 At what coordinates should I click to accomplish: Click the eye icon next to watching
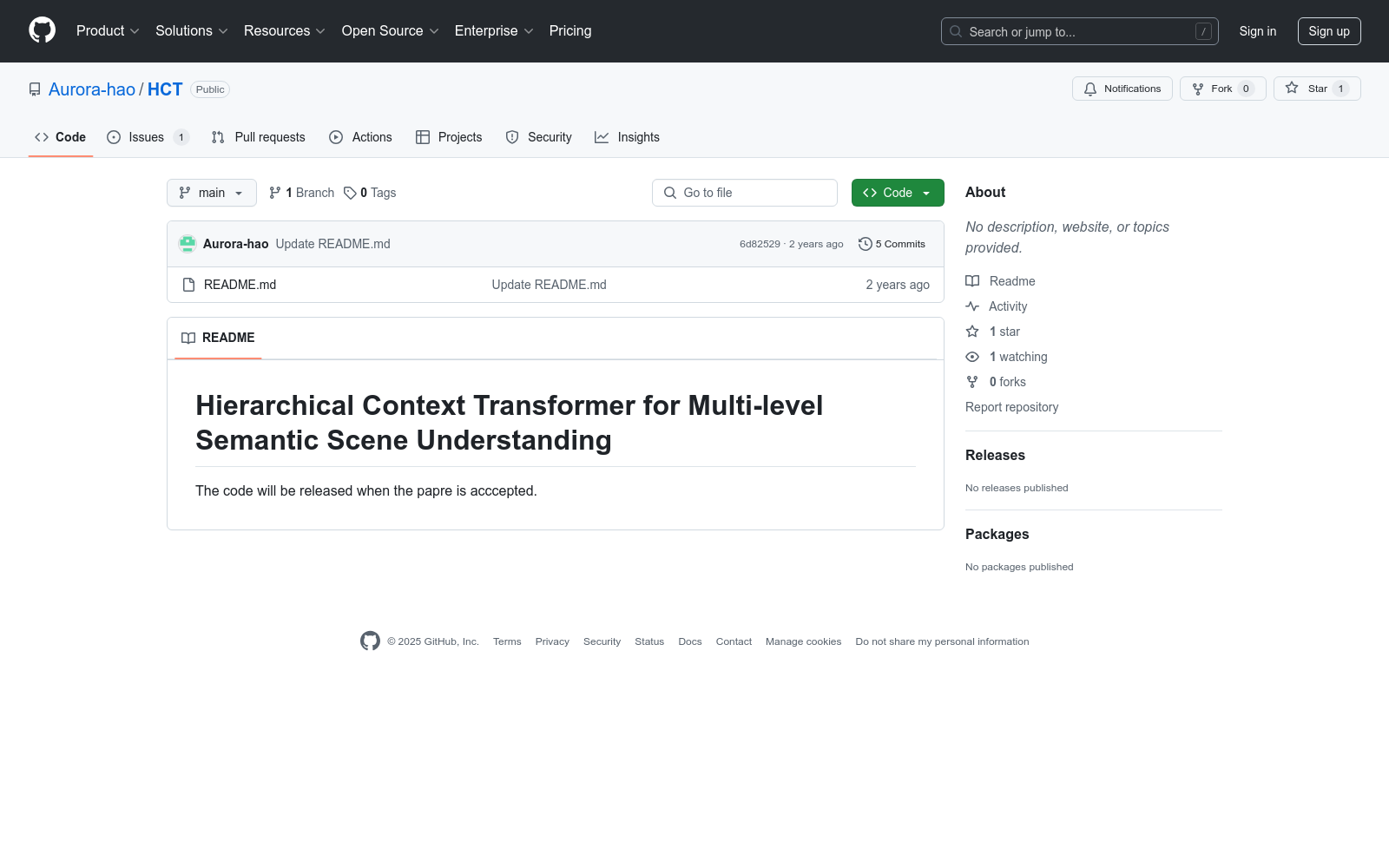(x=972, y=357)
